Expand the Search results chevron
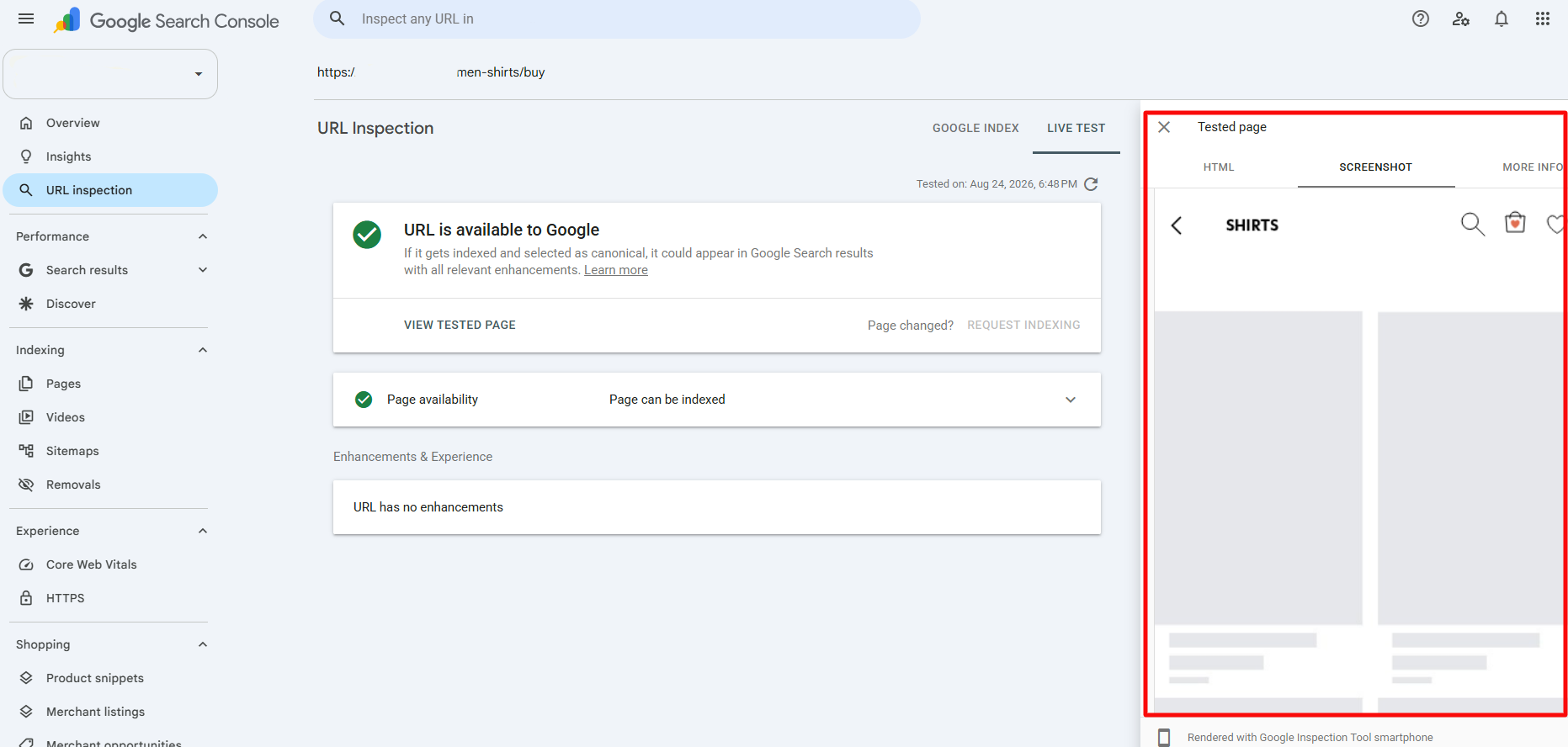The width and height of the screenshot is (1568, 747). pos(203,270)
